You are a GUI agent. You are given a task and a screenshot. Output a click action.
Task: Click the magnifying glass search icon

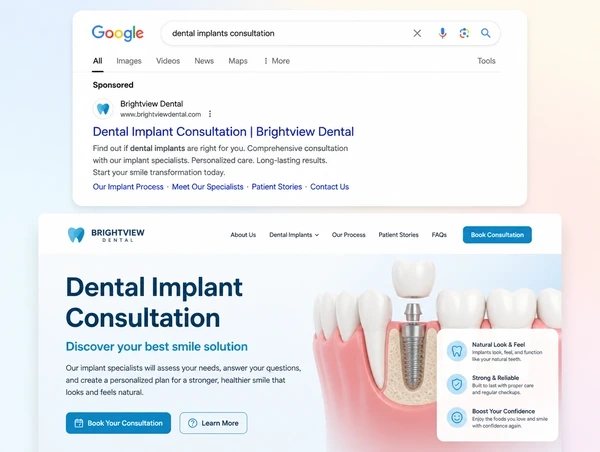tap(486, 33)
